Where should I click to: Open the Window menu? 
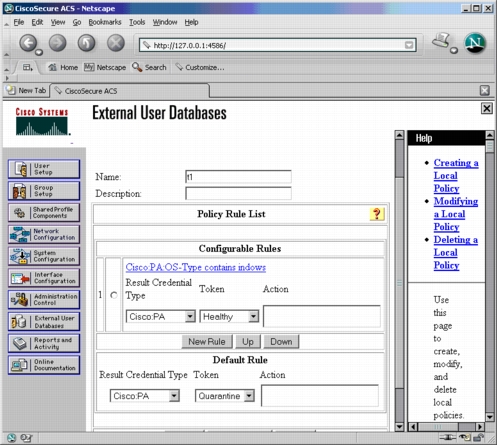point(165,22)
